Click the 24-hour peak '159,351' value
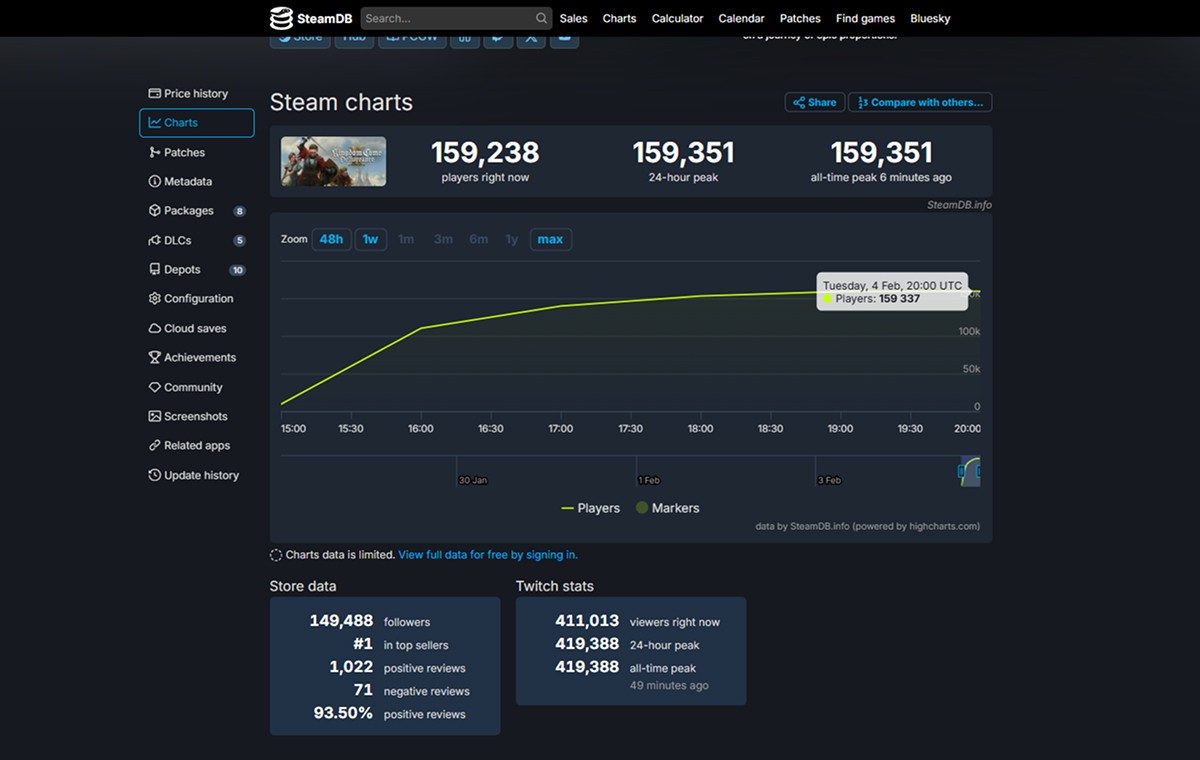Viewport: 1200px width, 760px height. click(x=684, y=152)
